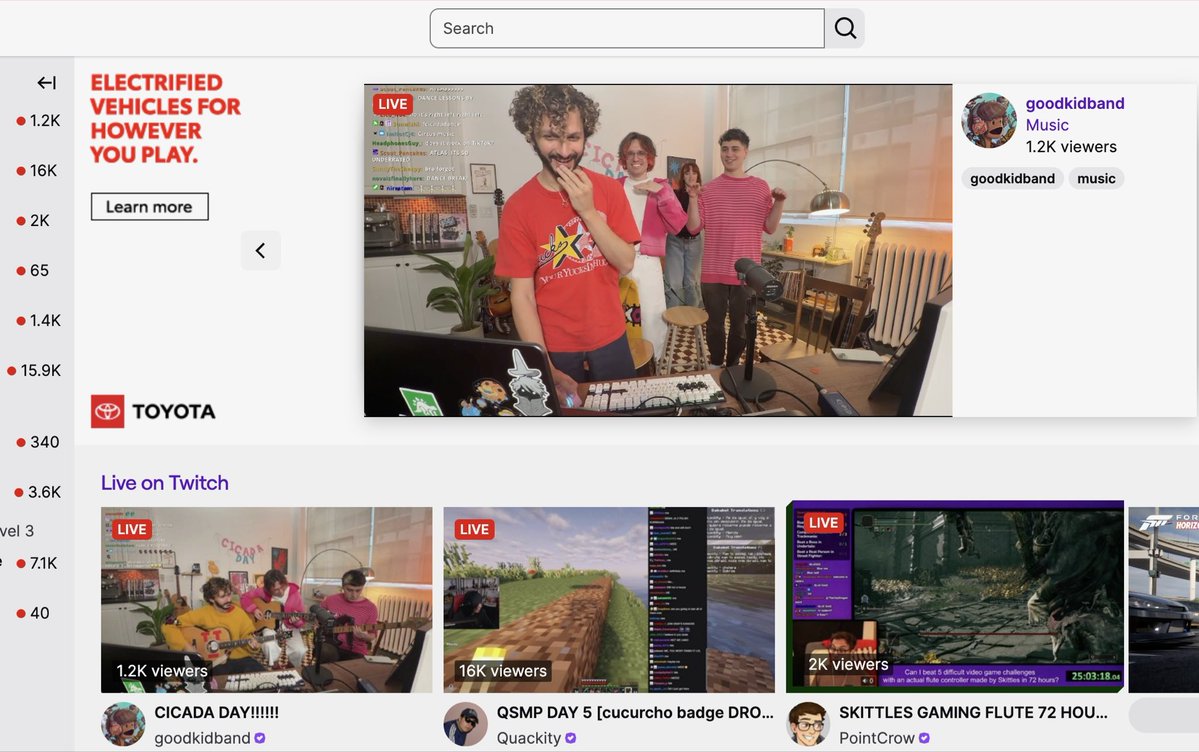Viewport: 1199px width, 752px height.
Task: Open goodkidband avatar under CICADA DAY
Action: (x=123, y=724)
